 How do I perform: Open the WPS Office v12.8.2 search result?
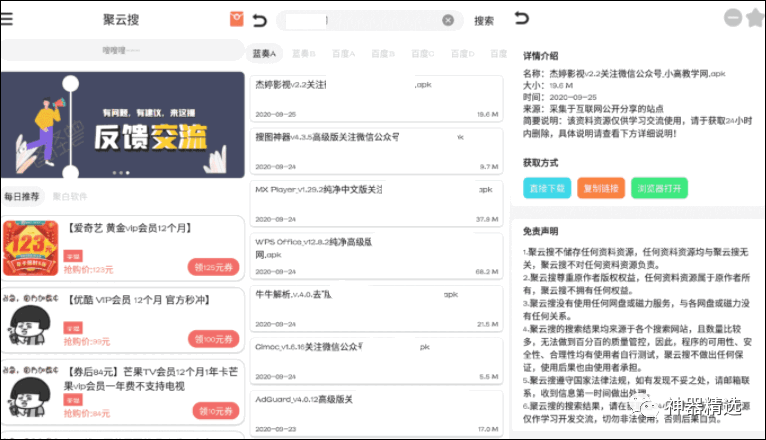click(x=376, y=256)
